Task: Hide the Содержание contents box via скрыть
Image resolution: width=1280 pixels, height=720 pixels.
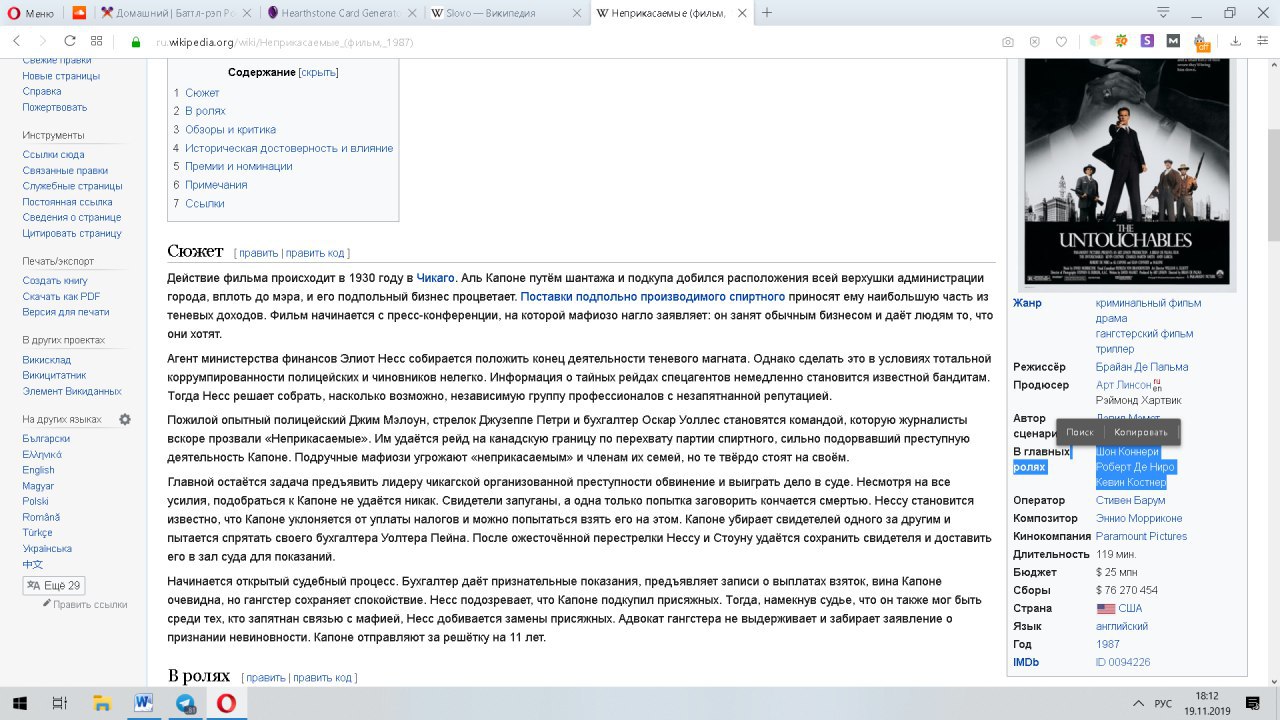Action: (x=318, y=72)
